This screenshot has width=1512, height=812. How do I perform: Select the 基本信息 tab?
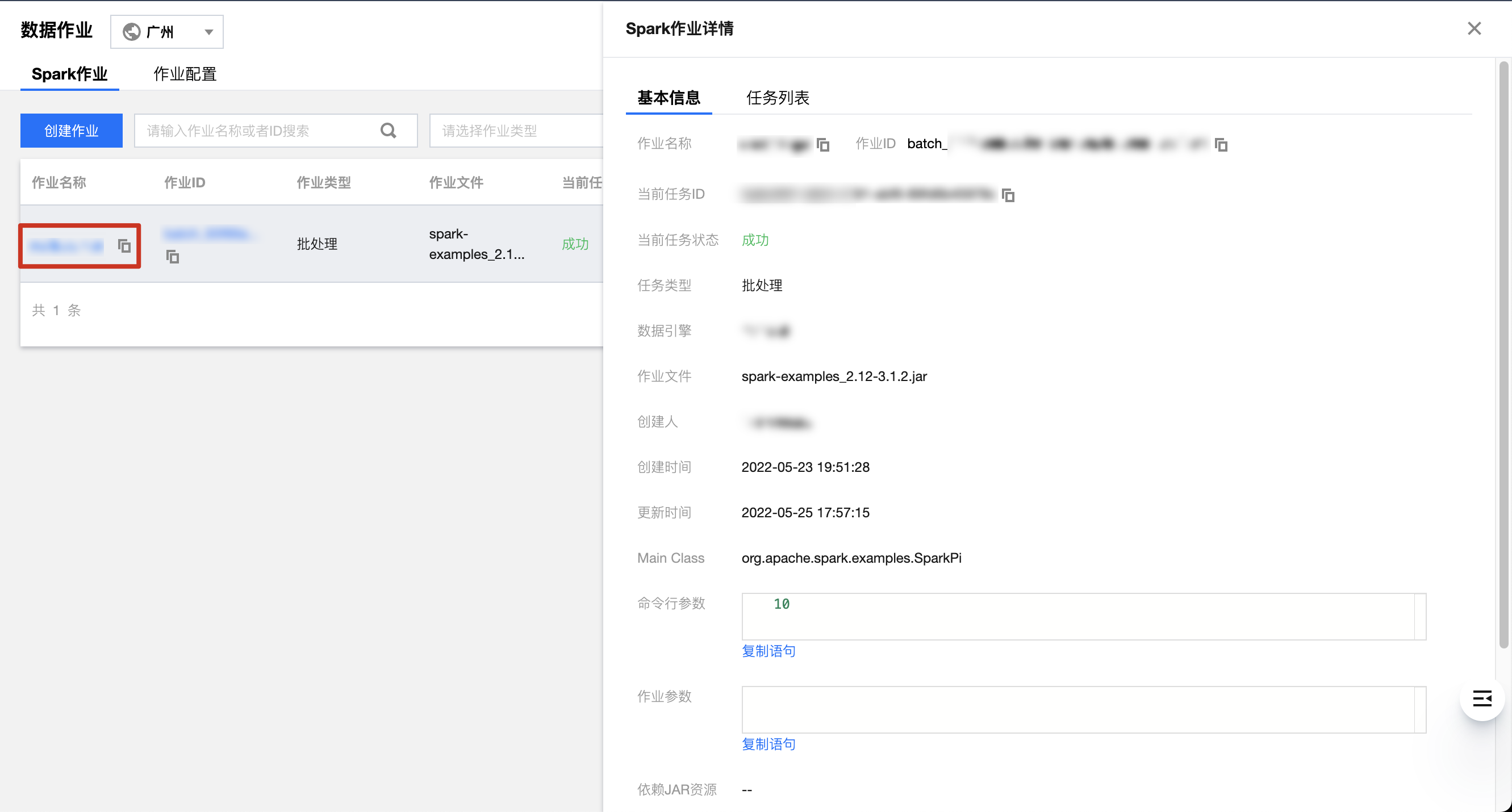[x=669, y=98]
